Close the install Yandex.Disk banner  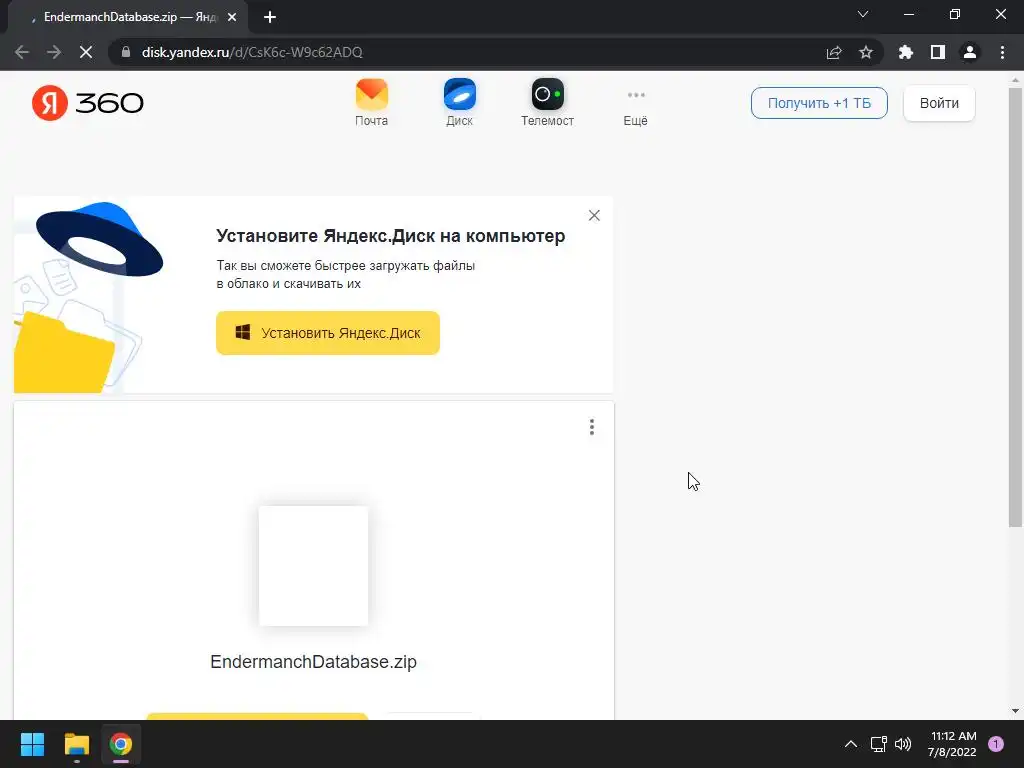coord(594,216)
